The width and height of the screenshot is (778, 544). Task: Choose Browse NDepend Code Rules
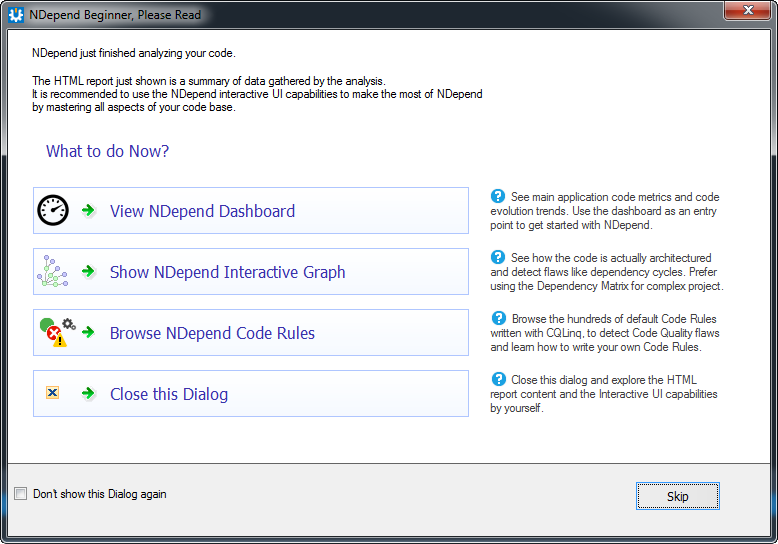tap(251, 333)
